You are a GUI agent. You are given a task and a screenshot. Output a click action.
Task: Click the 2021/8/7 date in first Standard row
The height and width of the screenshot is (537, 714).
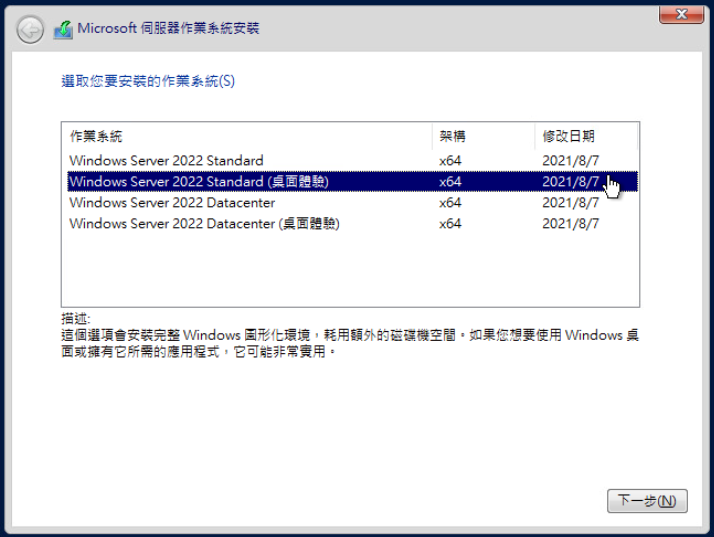570,161
